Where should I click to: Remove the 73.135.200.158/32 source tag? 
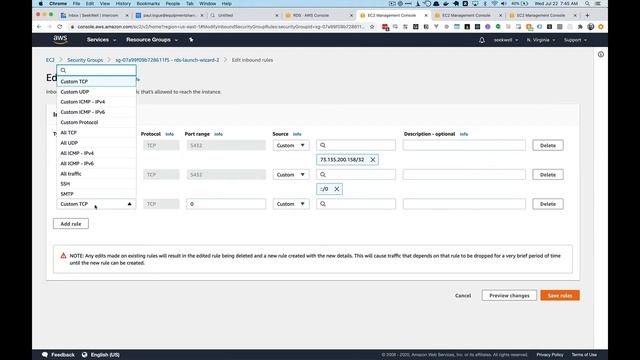click(x=373, y=160)
